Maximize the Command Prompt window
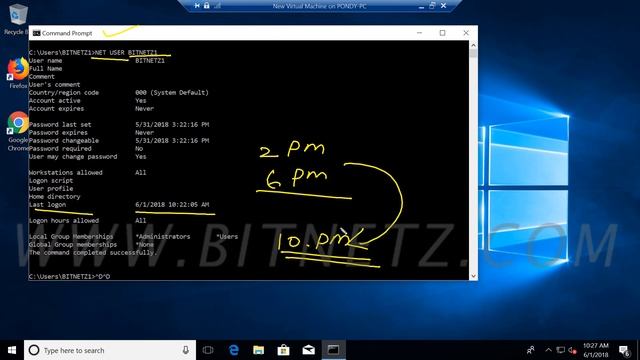640x360 pixels. pyautogui.click(x=442, y=33)
